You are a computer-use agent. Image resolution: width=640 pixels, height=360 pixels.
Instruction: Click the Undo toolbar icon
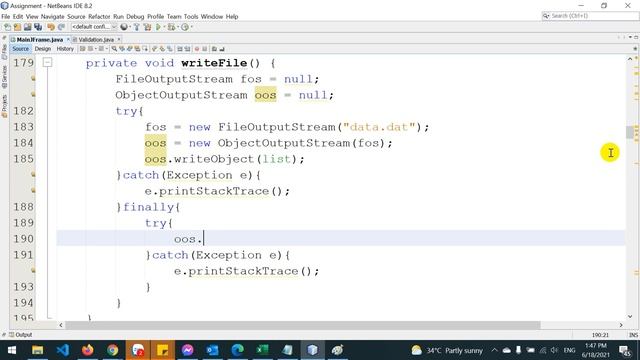(x=51, y=27)
